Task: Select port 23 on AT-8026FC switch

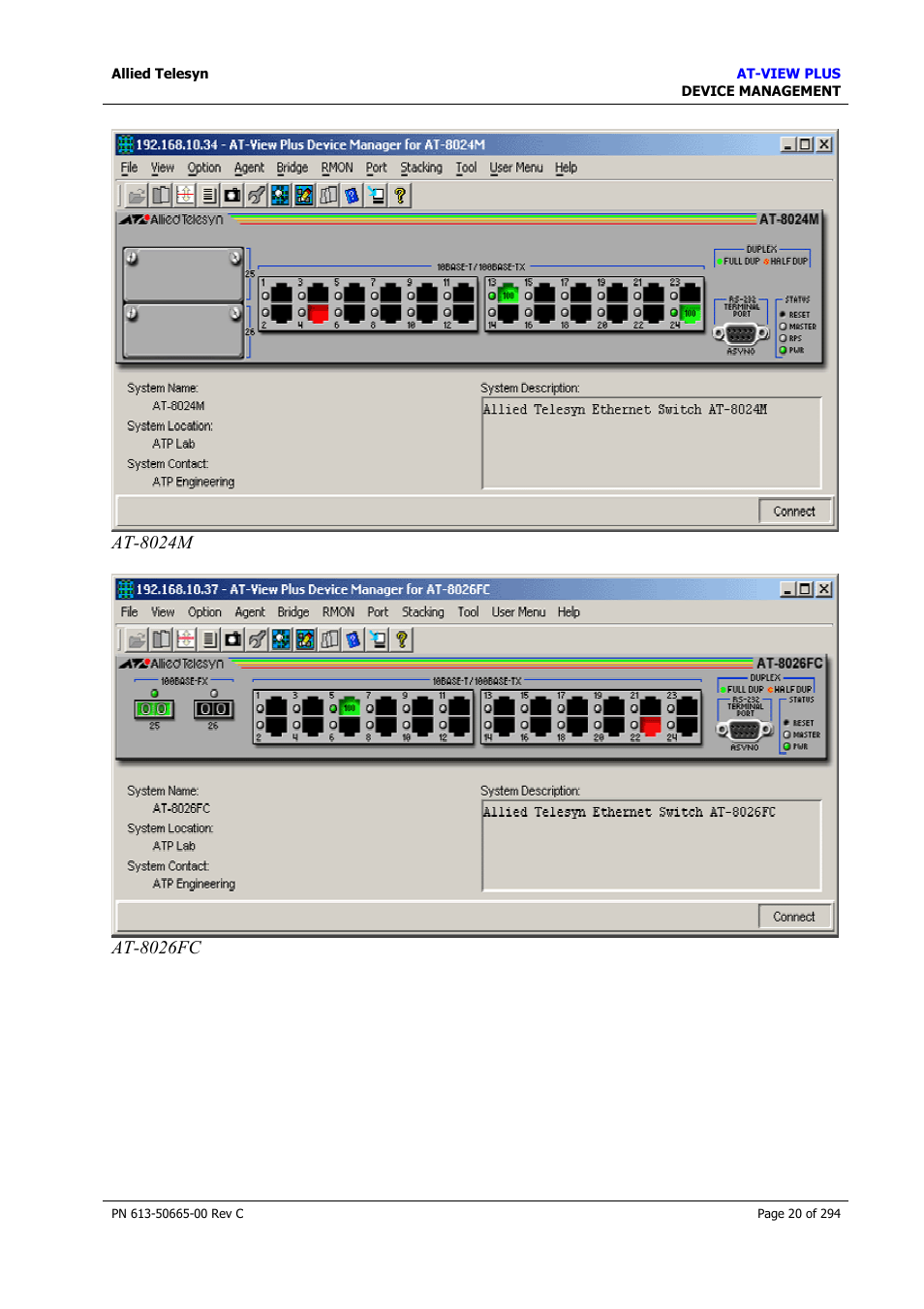Action: tap(687, 707)
